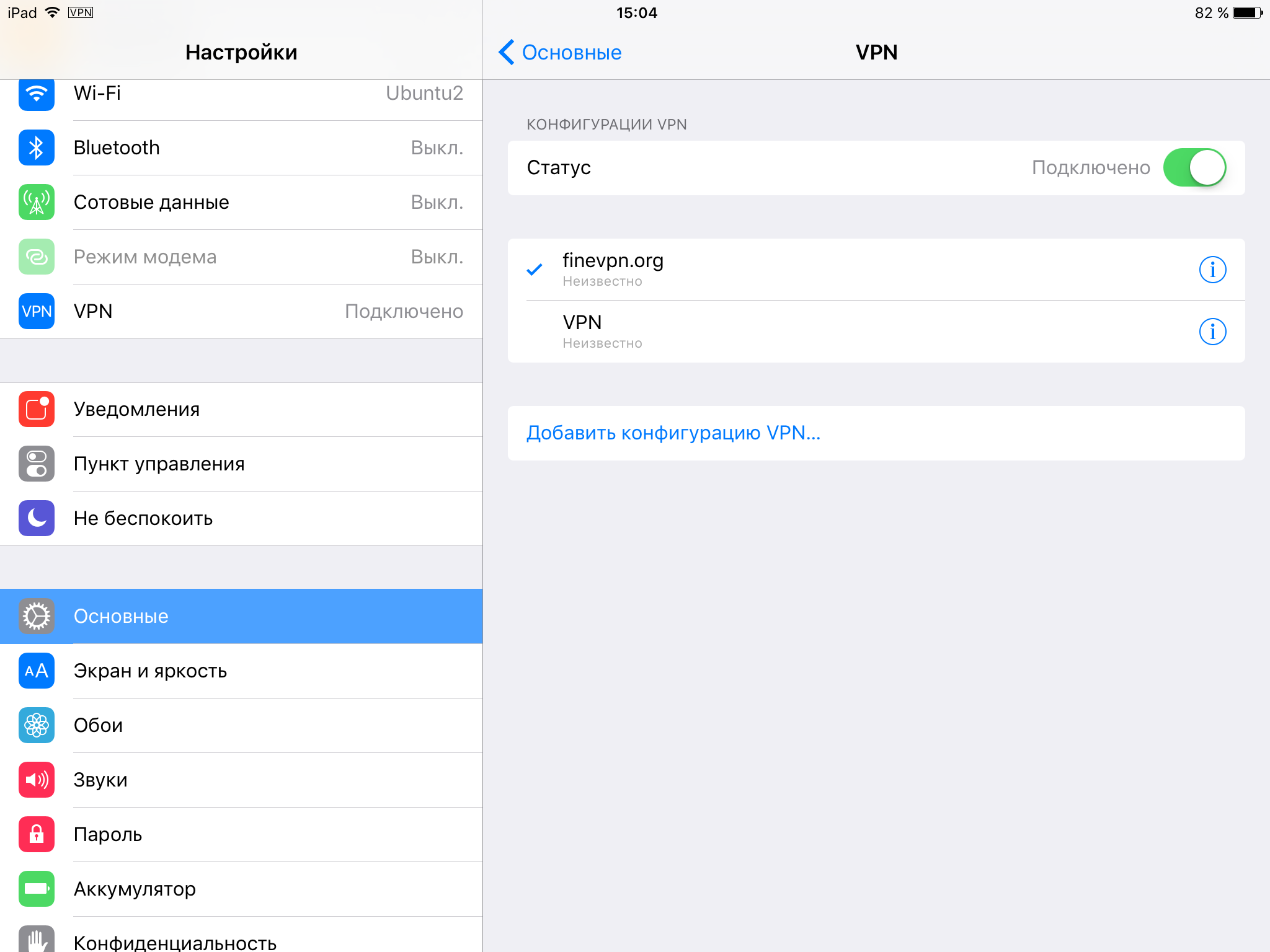The height and width of the screenshot is (952, 1270).
Task: Tap Добавить конфигурацию VPN link
Action: [x=673, y=433]
